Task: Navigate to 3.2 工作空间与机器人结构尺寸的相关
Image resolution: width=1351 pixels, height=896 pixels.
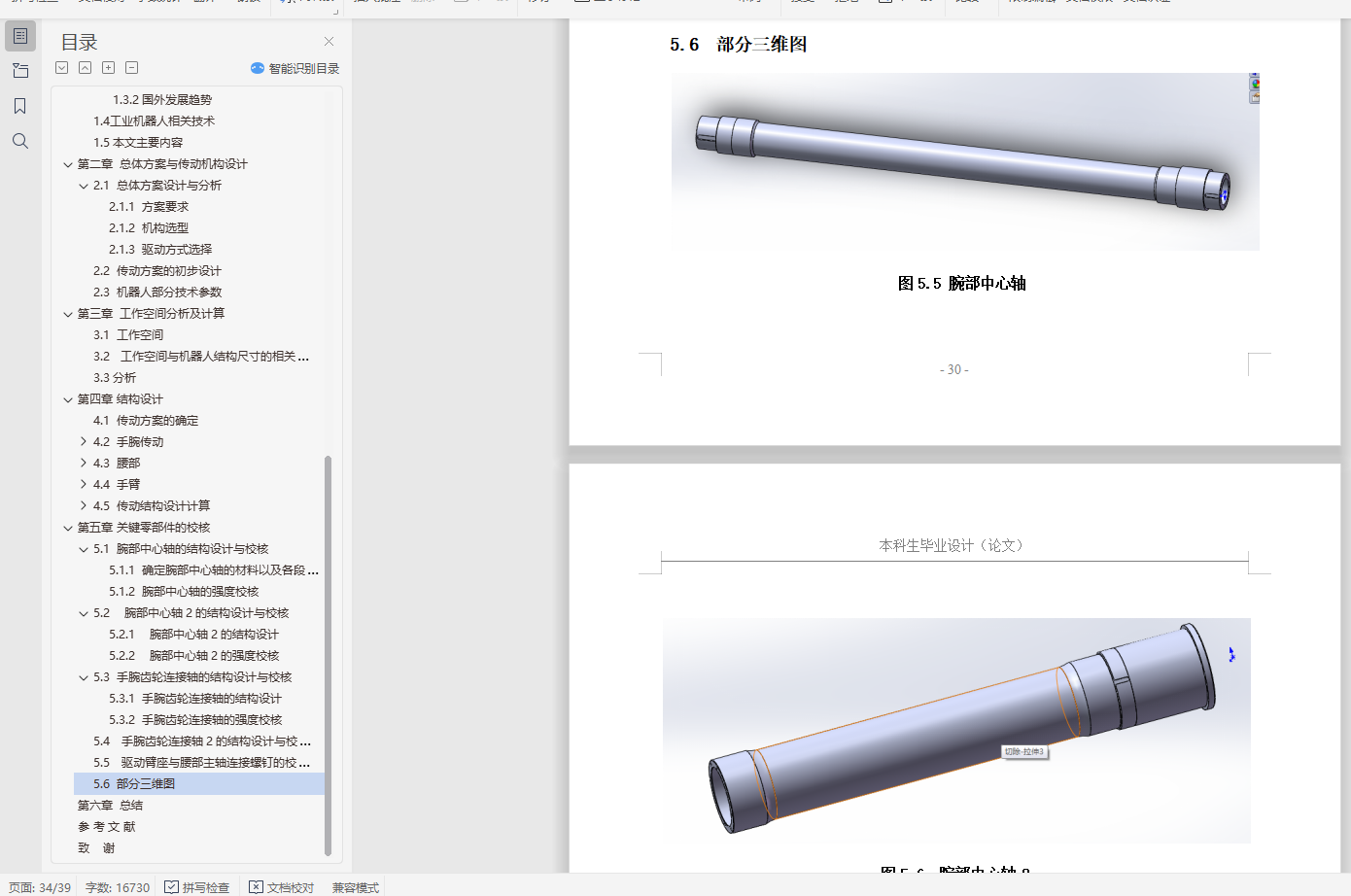Action: tap(201, 357)
